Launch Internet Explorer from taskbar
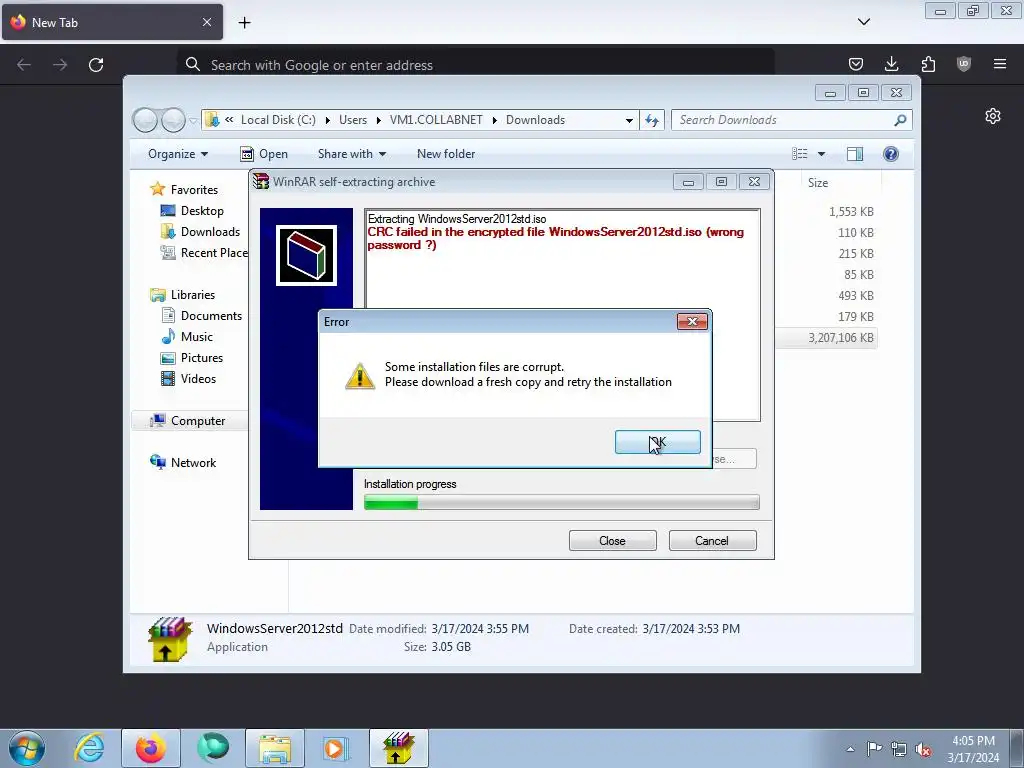The height and width of the screenshot is (768, 1024). (x=89, y=748)
